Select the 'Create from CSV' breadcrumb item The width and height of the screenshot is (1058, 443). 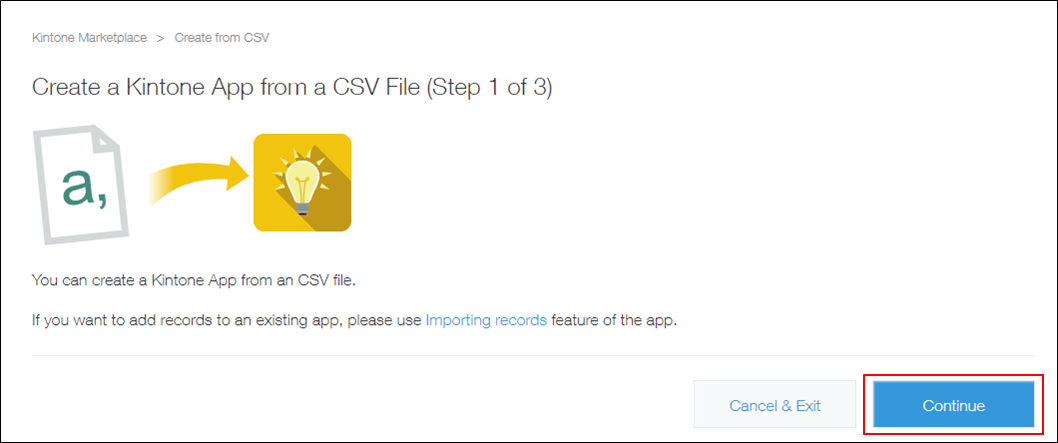click(221, 38)
